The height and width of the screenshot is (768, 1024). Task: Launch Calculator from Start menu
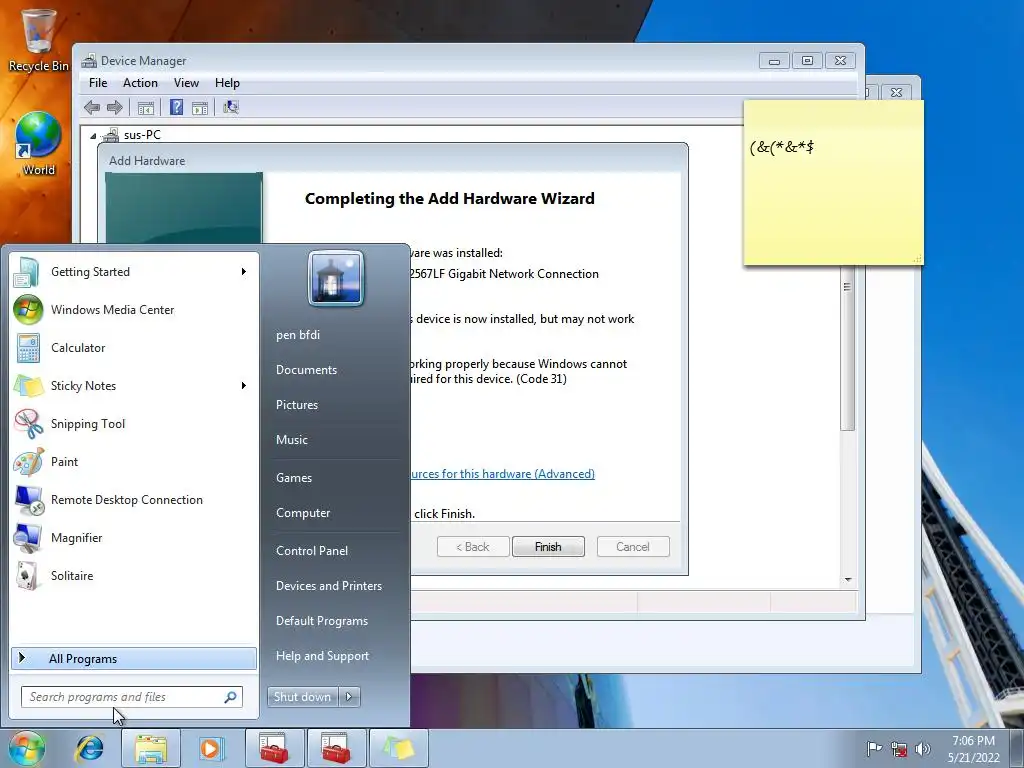point(134,347)
